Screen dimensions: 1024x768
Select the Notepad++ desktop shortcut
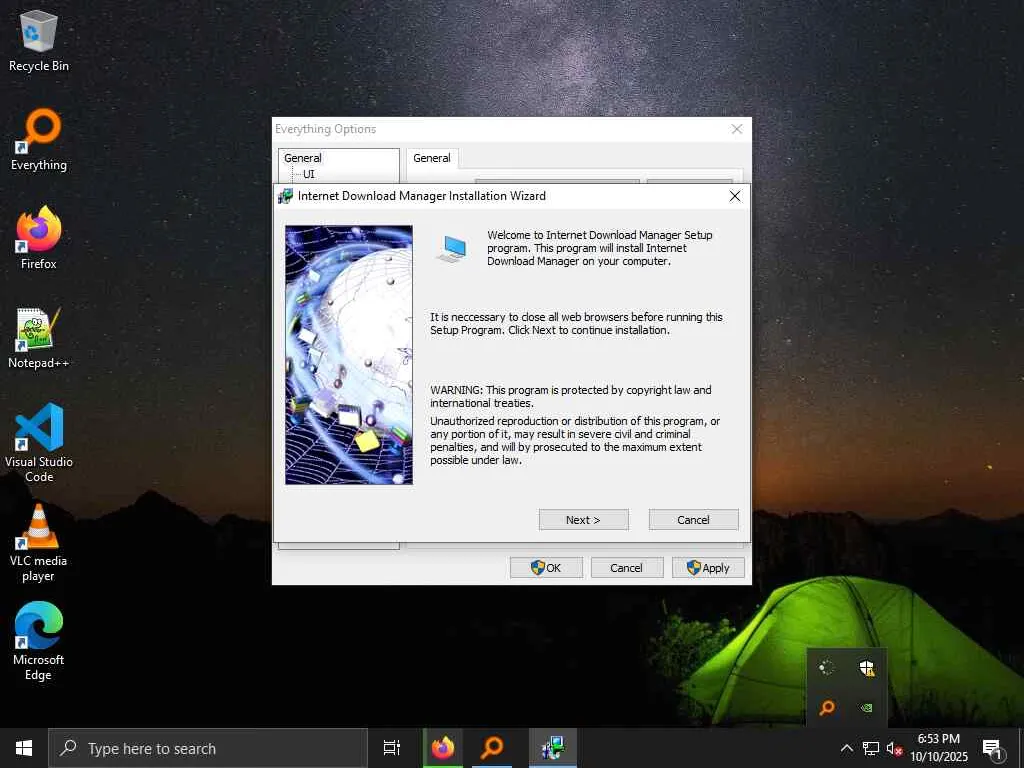39,338
